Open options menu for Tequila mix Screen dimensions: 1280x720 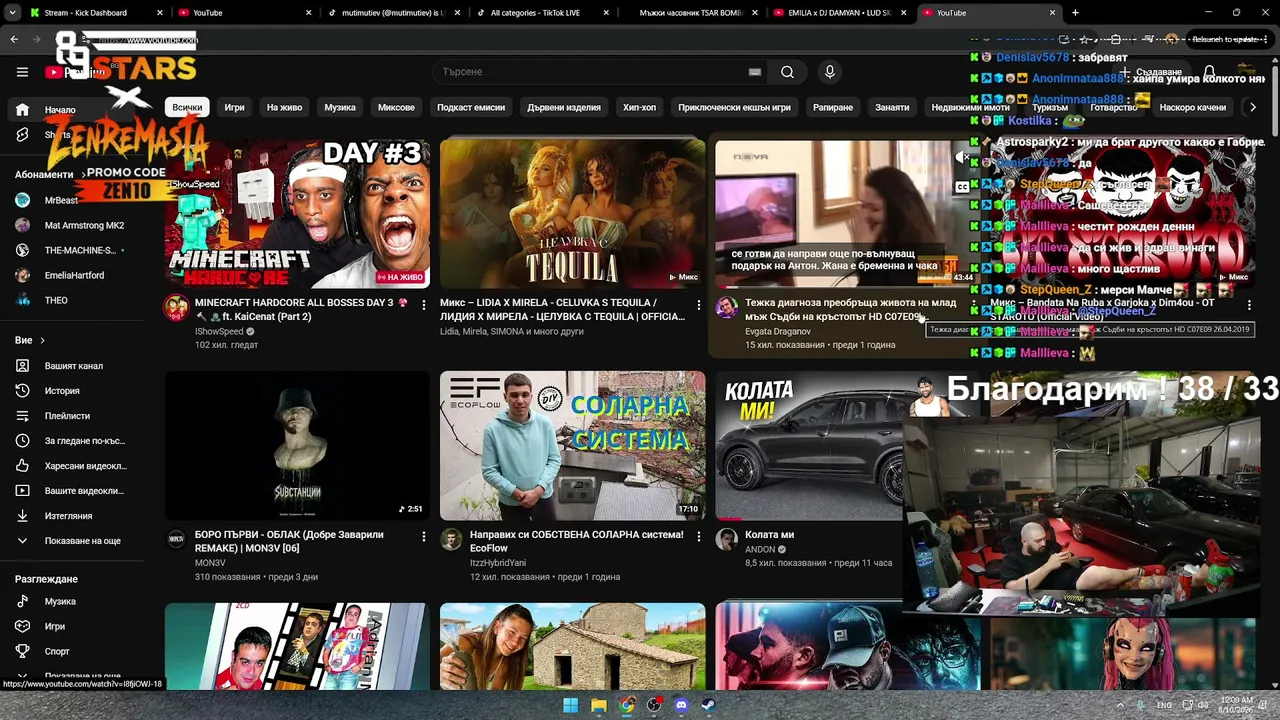tap(698, 305)
